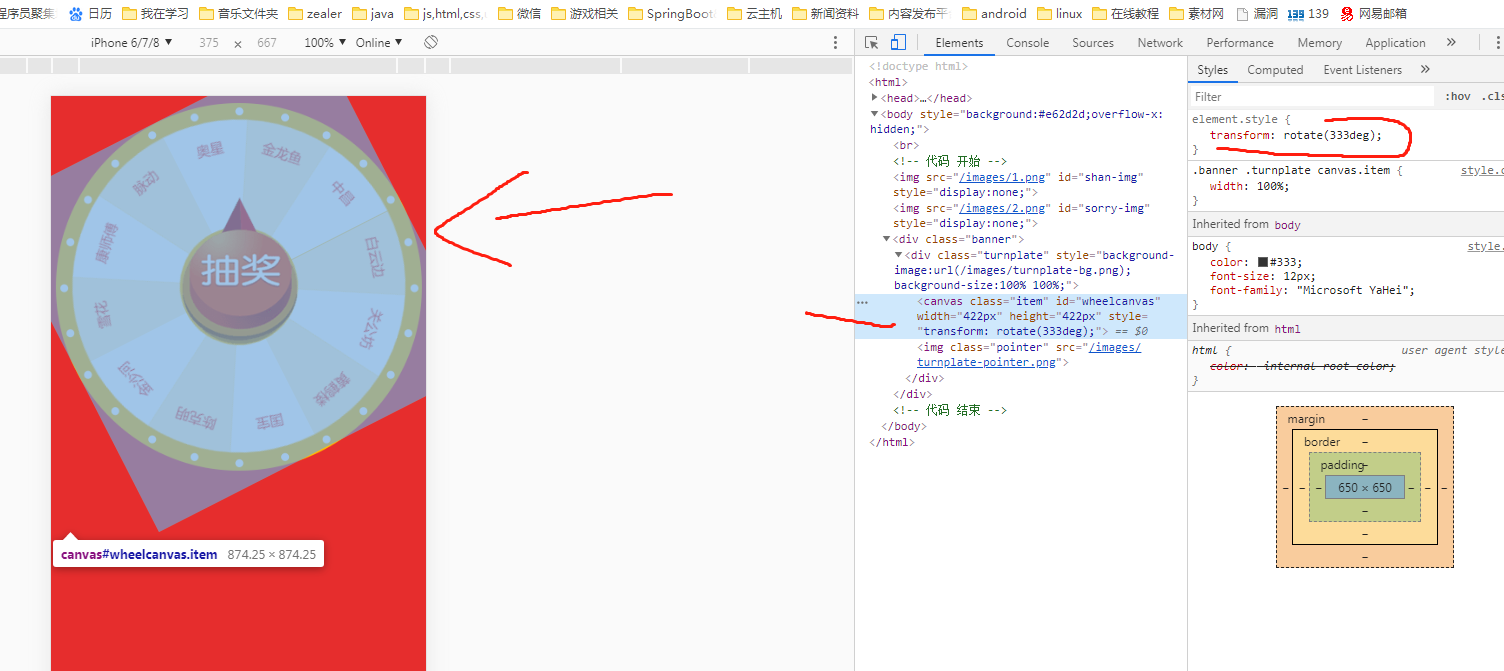Open the Application tab
The image size is (1504, 671).
click(1395, 43)
